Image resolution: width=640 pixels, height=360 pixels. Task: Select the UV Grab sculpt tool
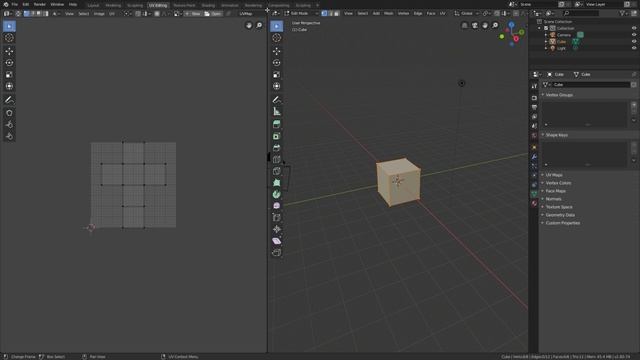[x=9, y=113]
